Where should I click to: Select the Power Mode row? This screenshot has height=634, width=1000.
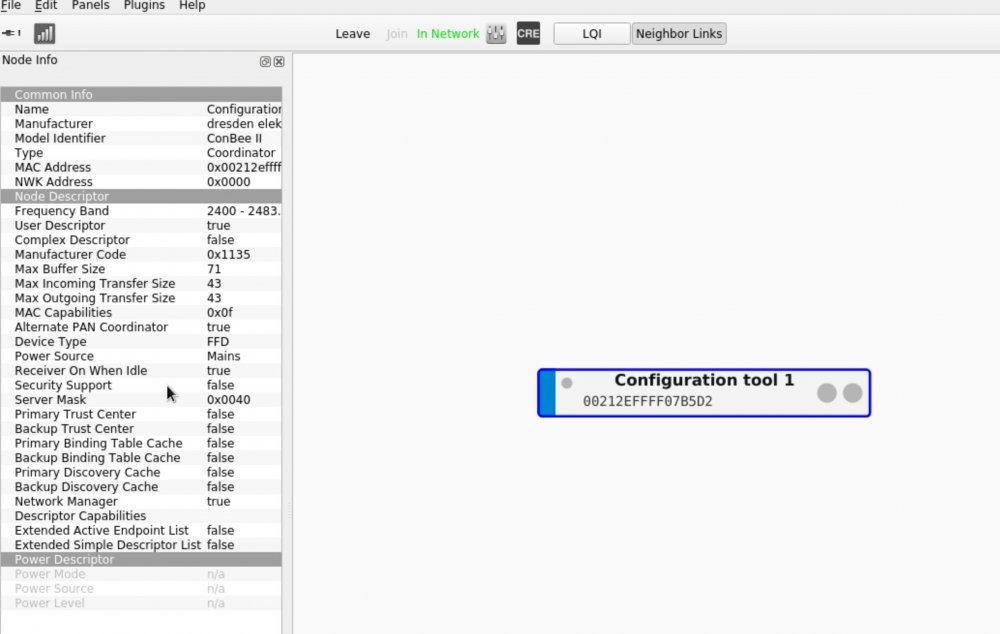[x=141, y=574]
